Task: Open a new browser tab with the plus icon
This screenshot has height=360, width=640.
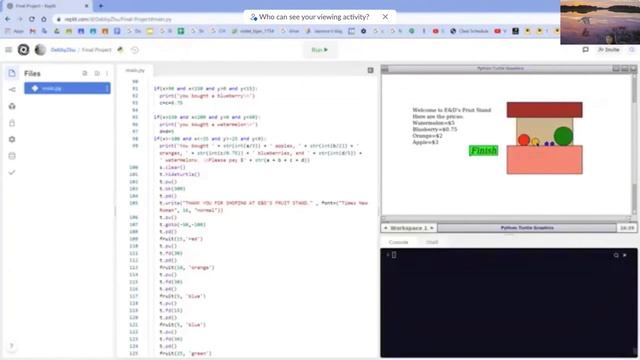Action: [101, 6]
